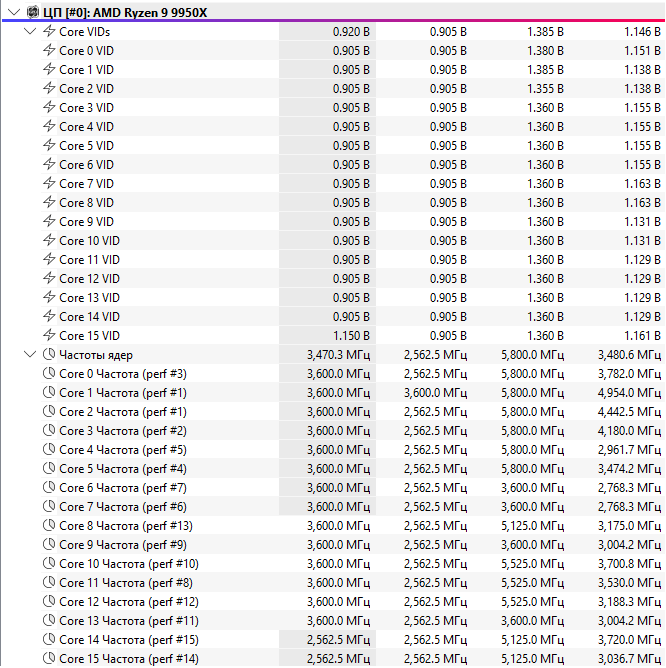The width and height of the screenshot is (666, 668).
Task: Click the lightning icon of Core 1 VID
Action: 49,69
